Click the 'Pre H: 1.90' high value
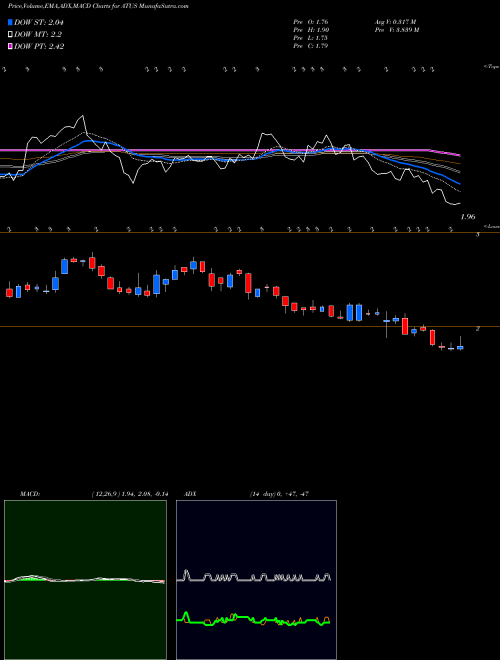This screenshot has height=660, width=500. 311,30
